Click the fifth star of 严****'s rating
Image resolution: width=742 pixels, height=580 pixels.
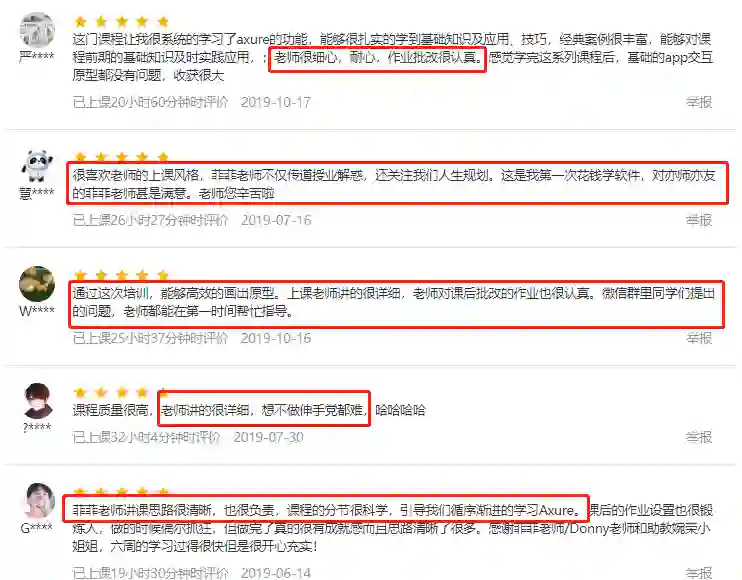point(163,21)
